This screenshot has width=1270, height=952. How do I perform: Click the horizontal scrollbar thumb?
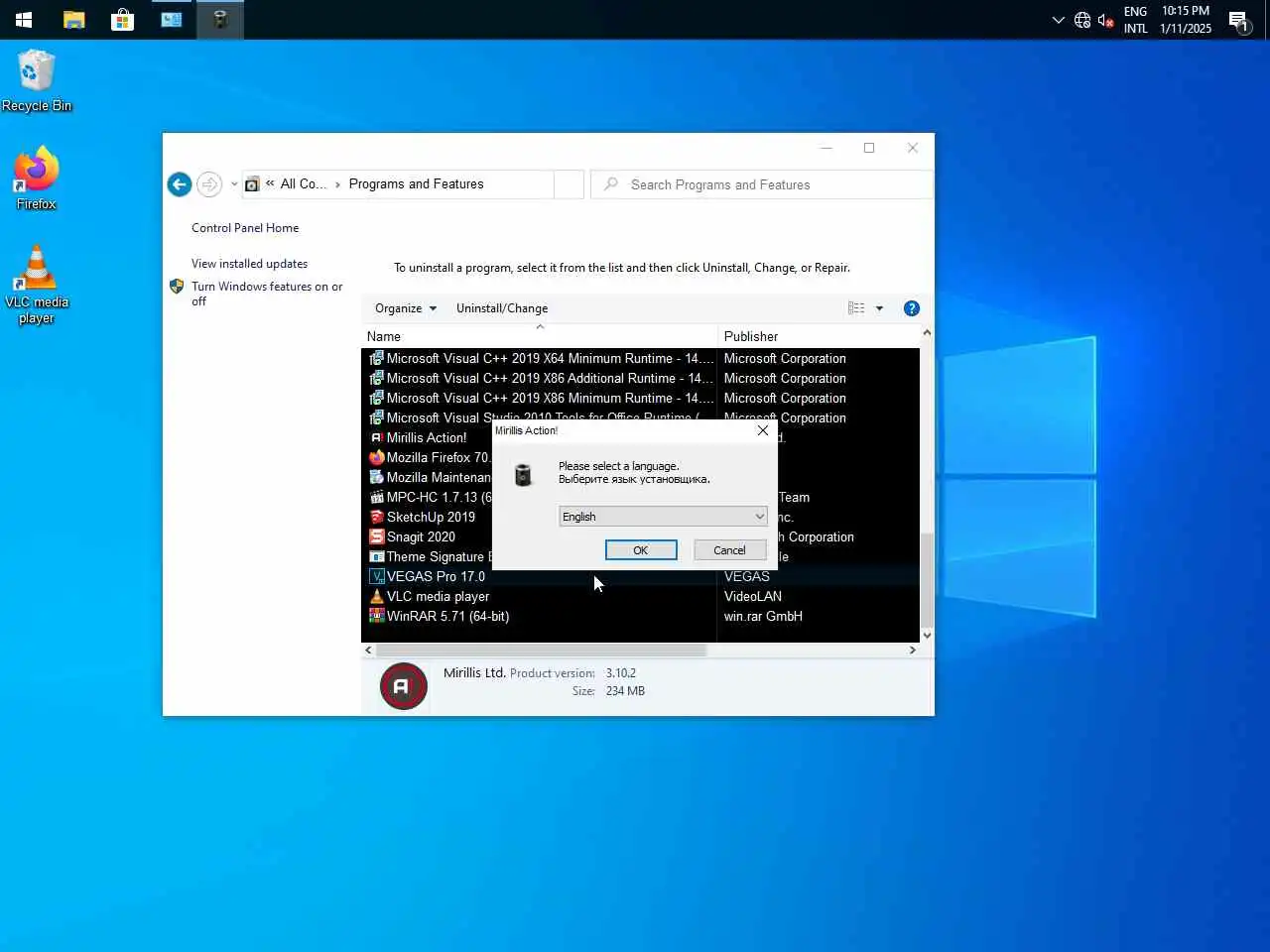pyautogui.click(x=542, y=651)
